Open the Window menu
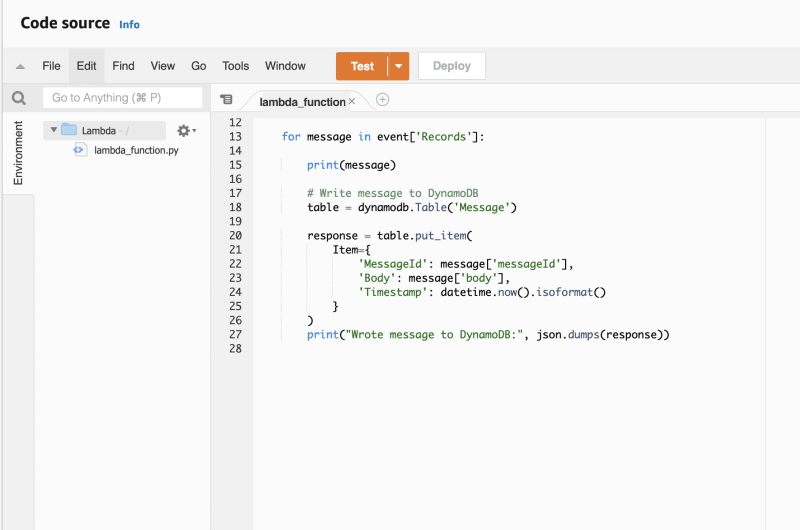The image size is (800, 530). (285, 66)
